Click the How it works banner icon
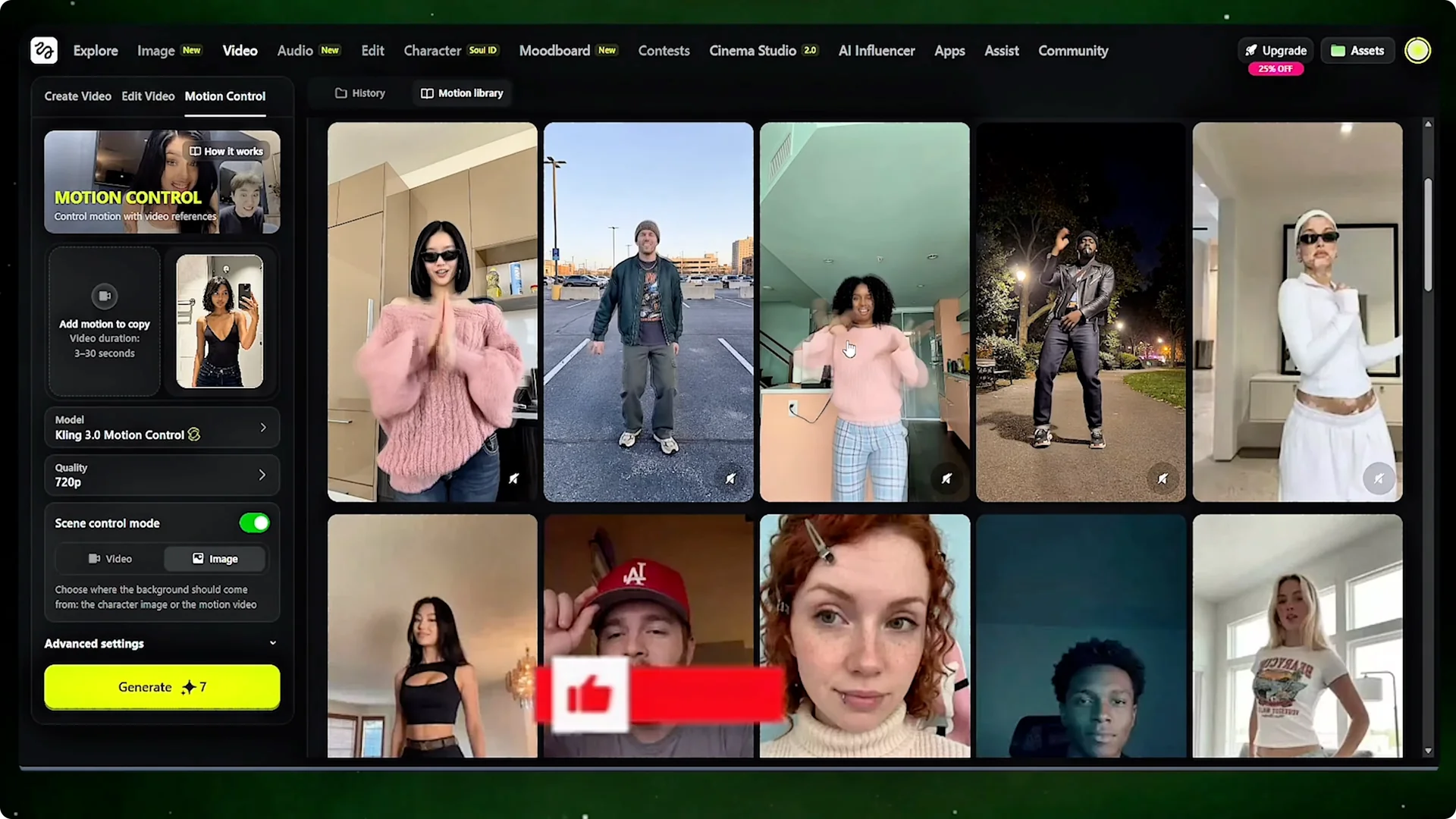The width and height of the screenshot is (1456, 819). pos(196,151)
